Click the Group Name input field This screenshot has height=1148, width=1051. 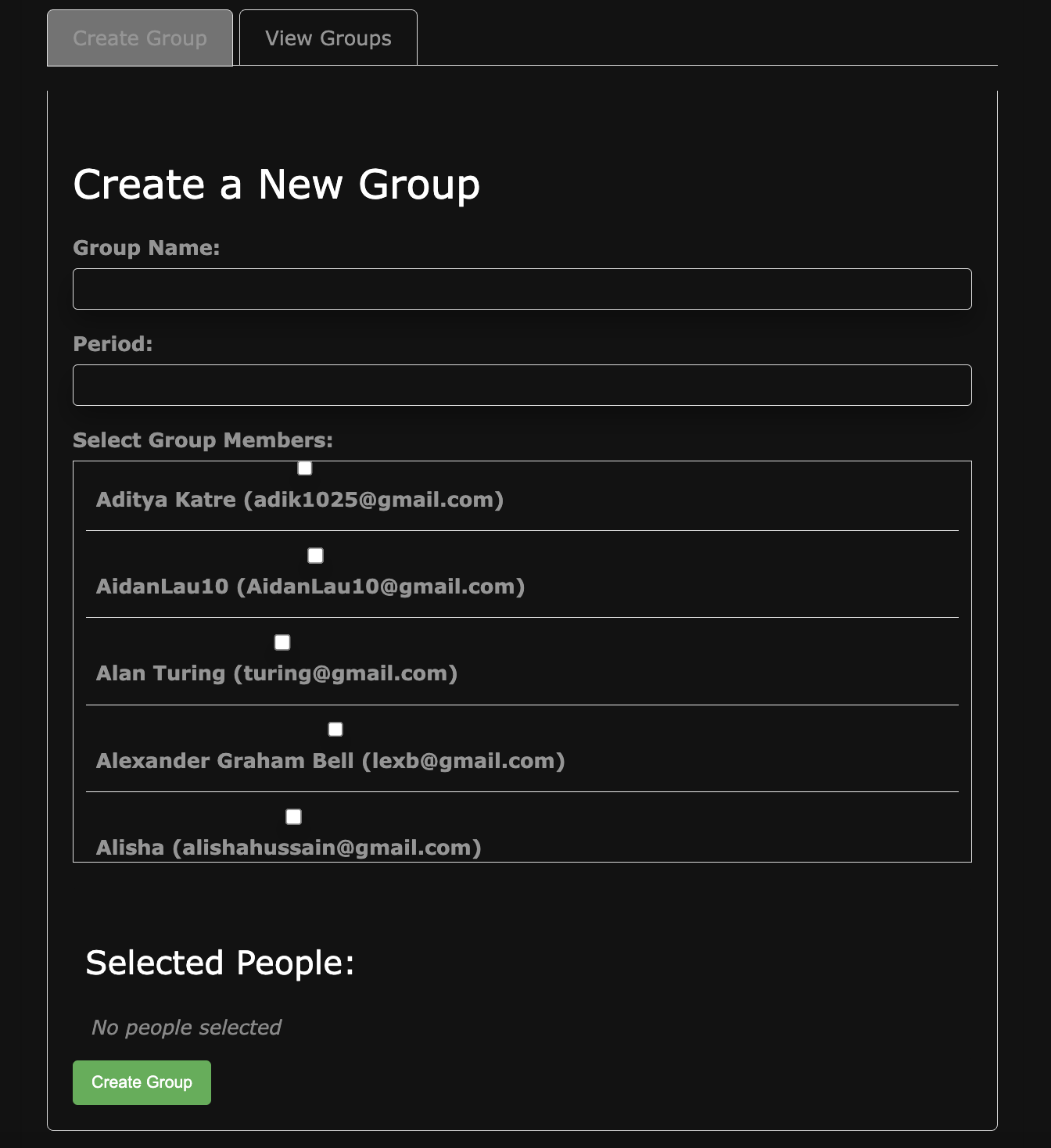pyautogui.click(x=522, y=289)
